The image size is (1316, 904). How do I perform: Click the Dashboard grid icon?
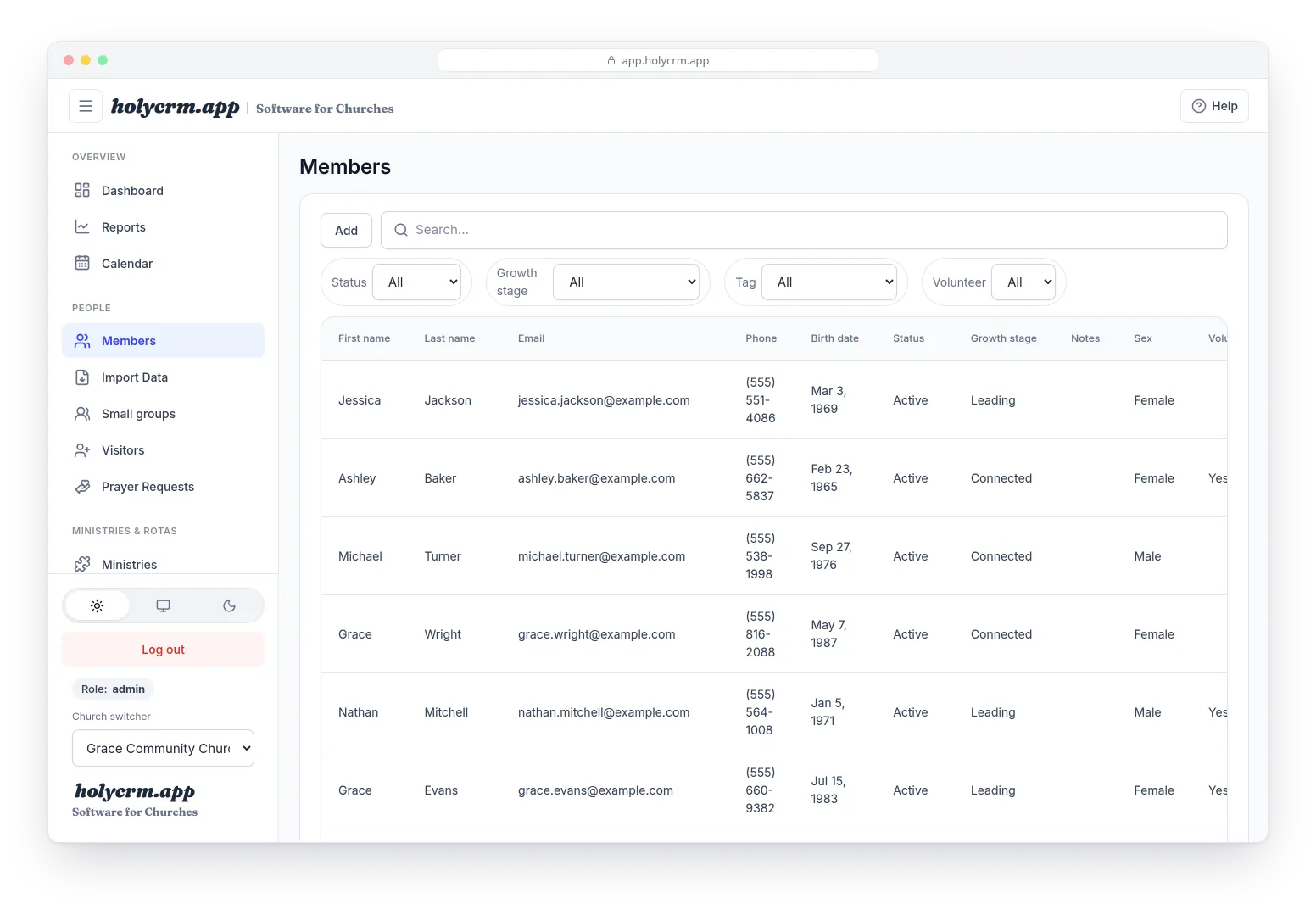(x=82, y=190)
